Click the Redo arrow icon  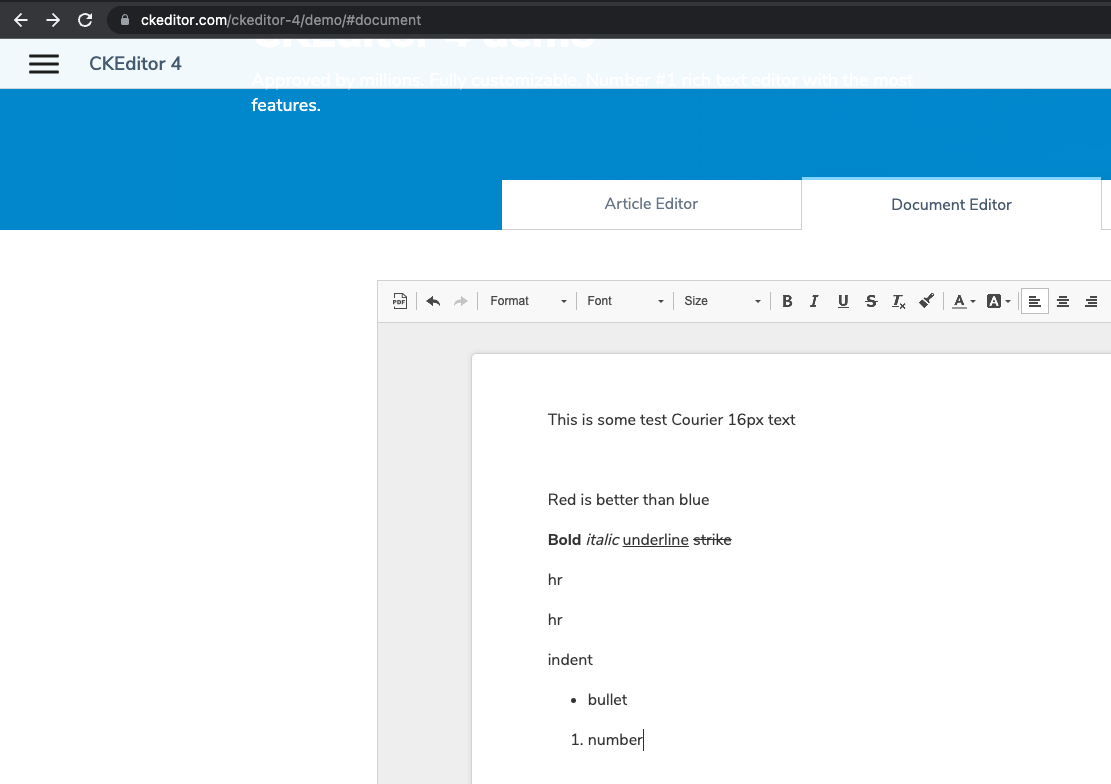(461, 301)
